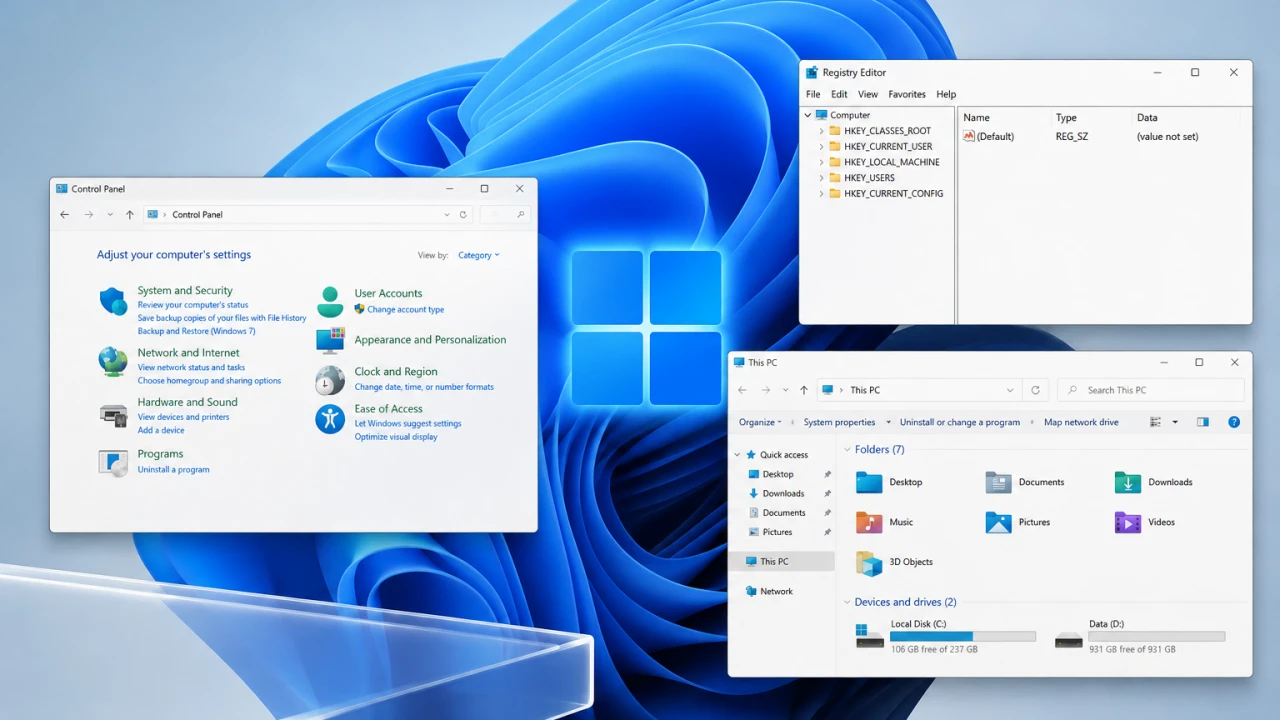The width and height of the screenshot is (1280, 720).
Task: Open the Videos folder icon
Action: [x=1128, y=522]
